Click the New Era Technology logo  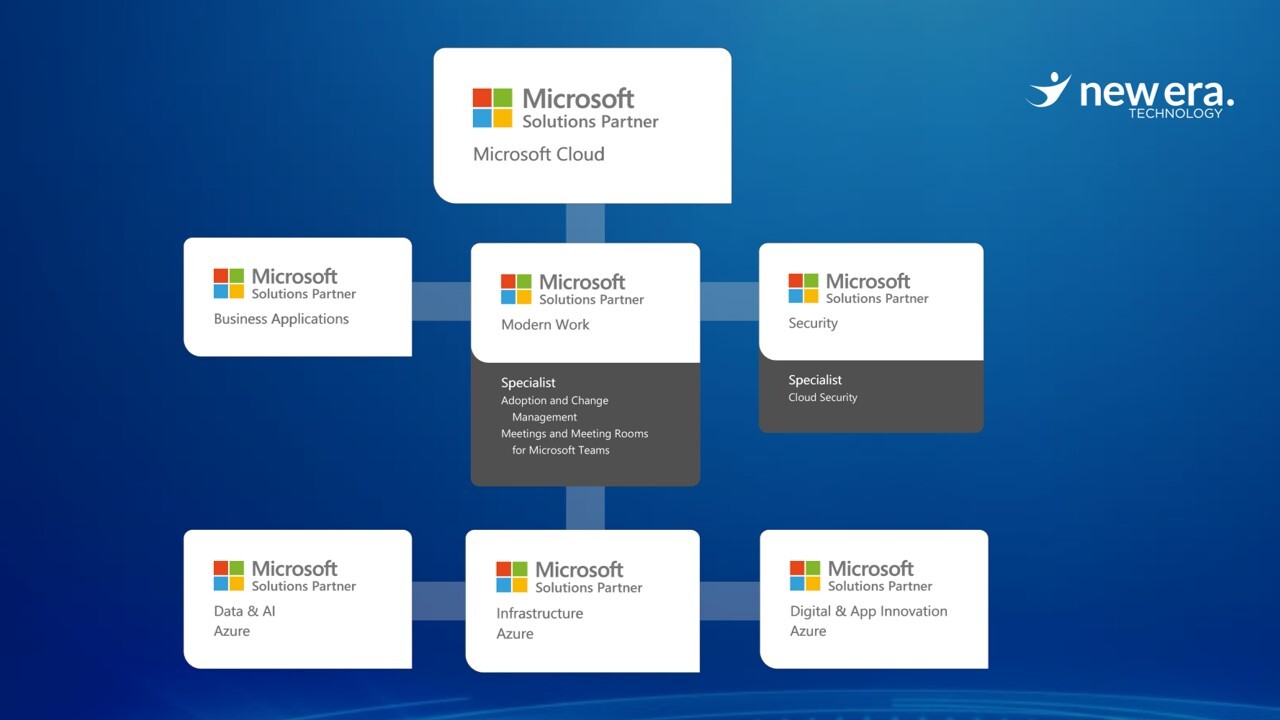[x=1130, y=95]
